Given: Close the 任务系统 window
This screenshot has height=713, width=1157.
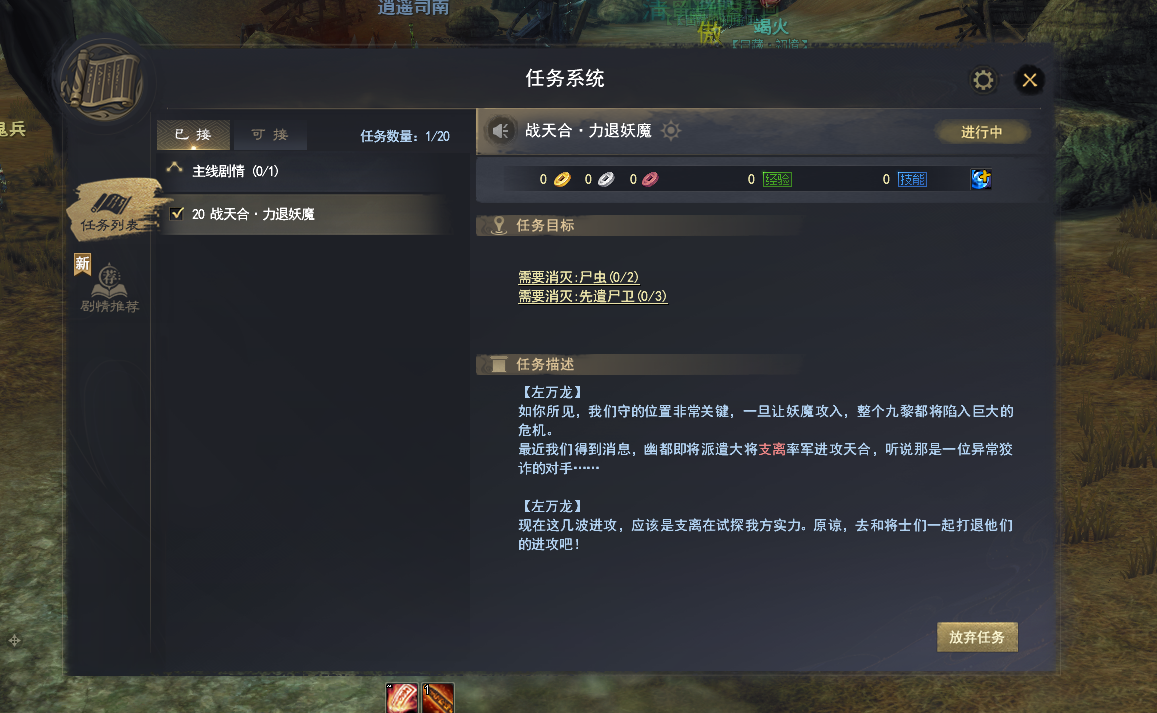Looking at the screenshot, I should click(1030, 80).
